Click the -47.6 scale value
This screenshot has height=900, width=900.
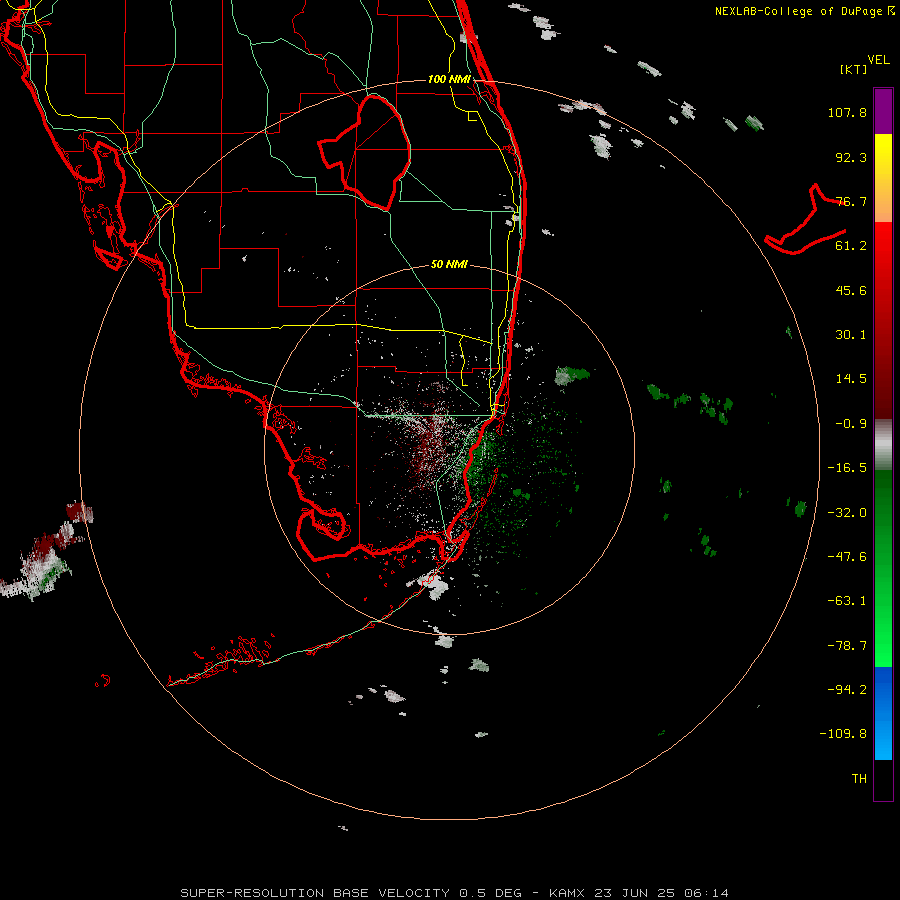847,557
